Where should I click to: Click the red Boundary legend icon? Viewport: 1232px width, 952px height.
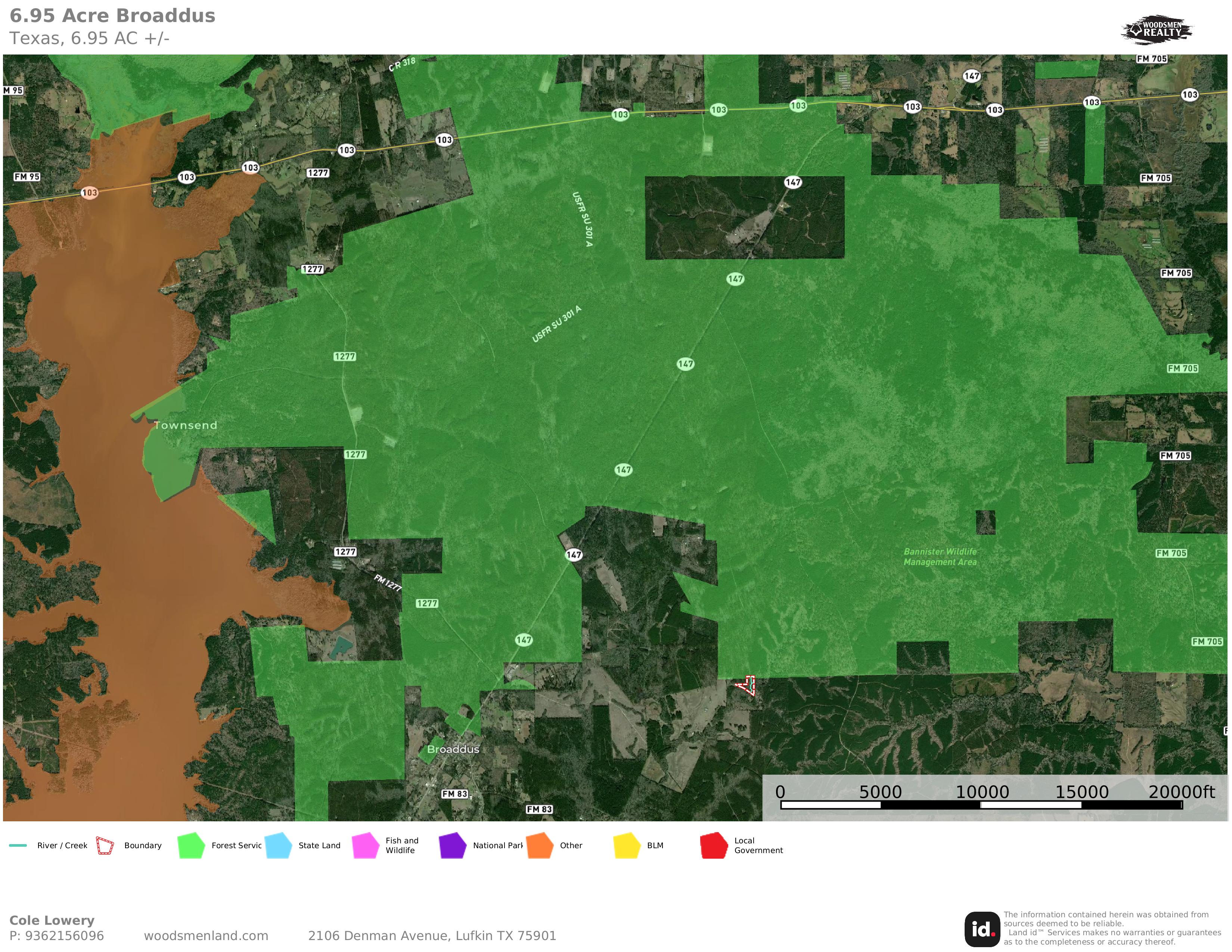(x=105, y=845)
